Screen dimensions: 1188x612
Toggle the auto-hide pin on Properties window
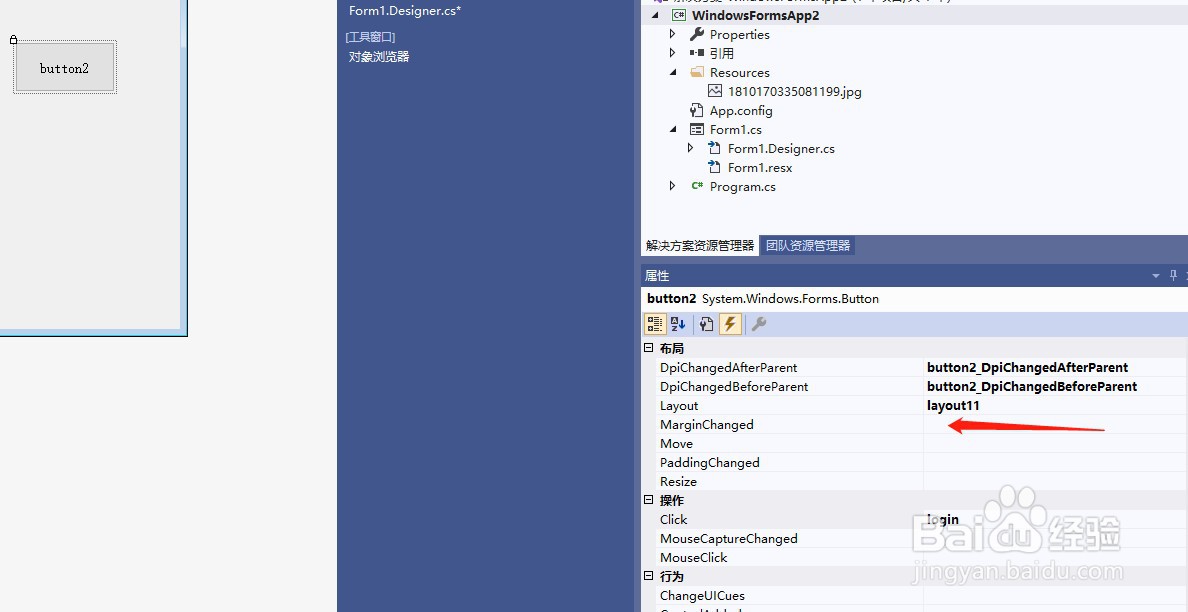click(x=1172, y=275)
